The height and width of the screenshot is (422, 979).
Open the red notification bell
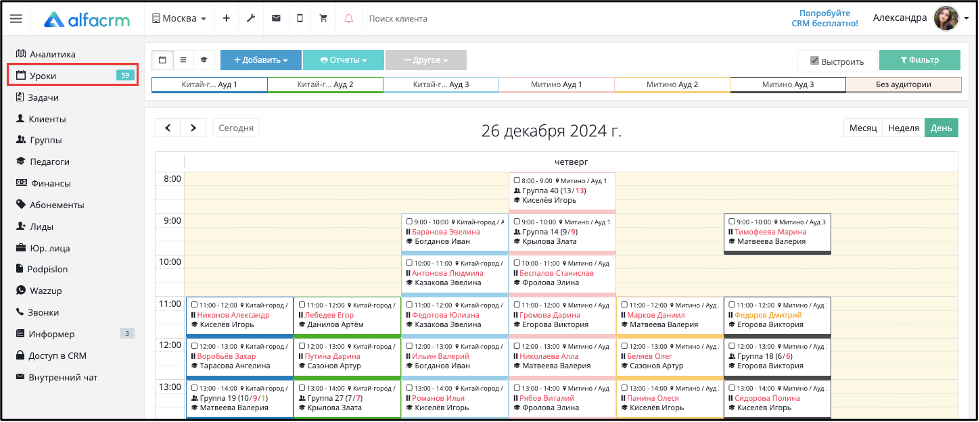[x=348, y=19]
